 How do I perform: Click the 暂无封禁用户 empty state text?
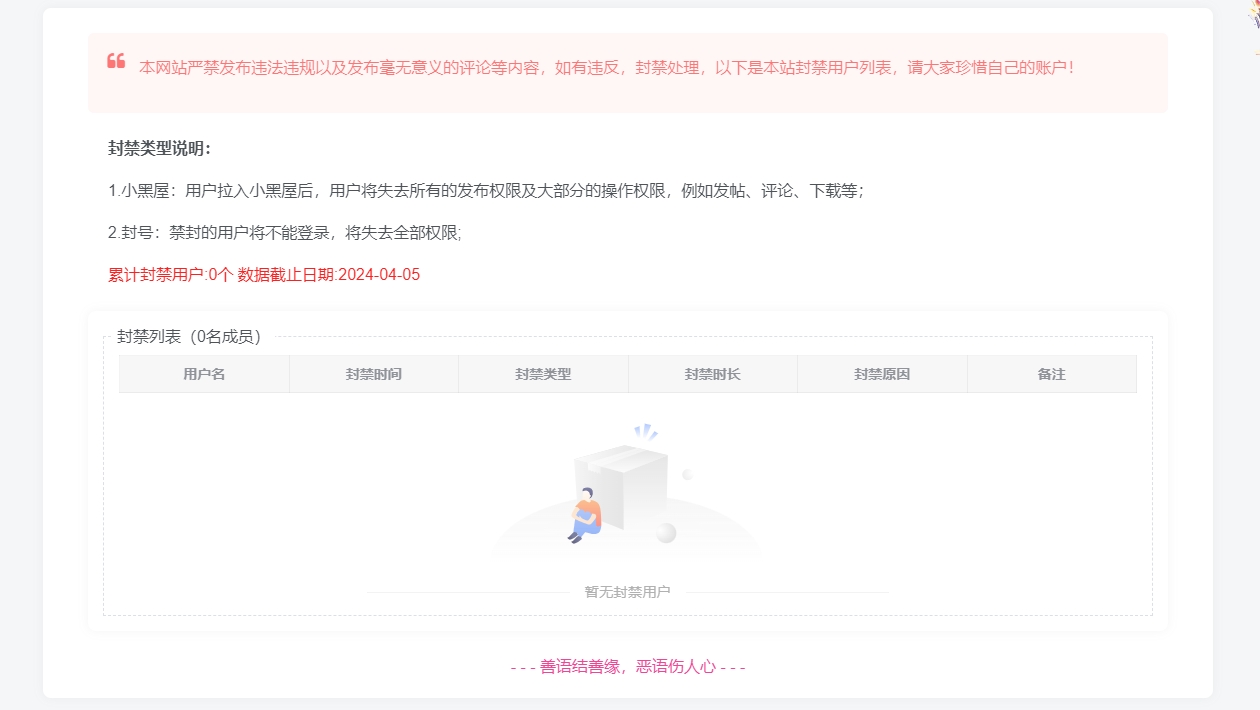629,591
